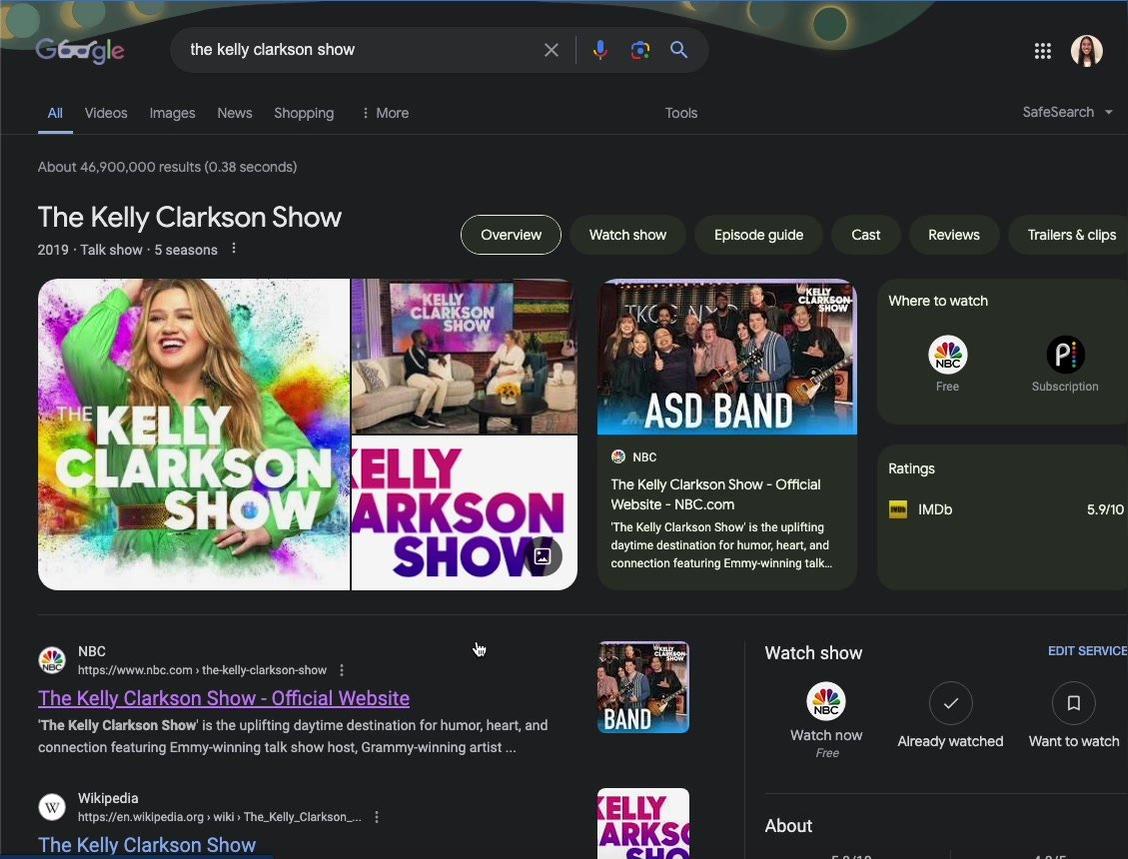Expand the SafeSearch dropdown
The width and height of the screenshot is (1128, 859).
pyautogui.click(x=1068, y=112)
